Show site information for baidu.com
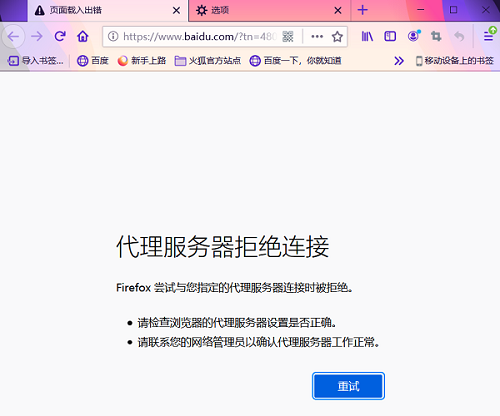The image size is (500, 416). point(113,36)
